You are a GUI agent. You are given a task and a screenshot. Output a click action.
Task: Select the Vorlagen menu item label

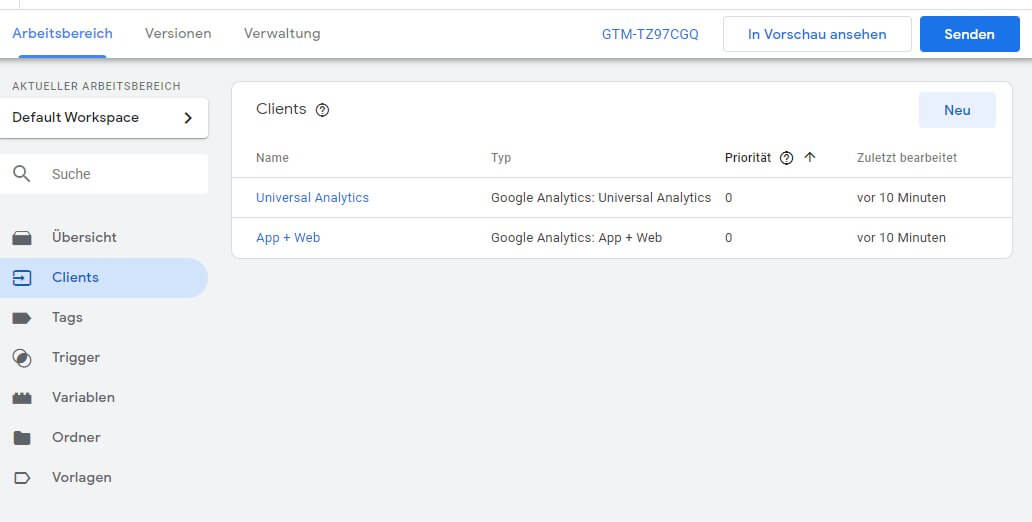[82, 478]
